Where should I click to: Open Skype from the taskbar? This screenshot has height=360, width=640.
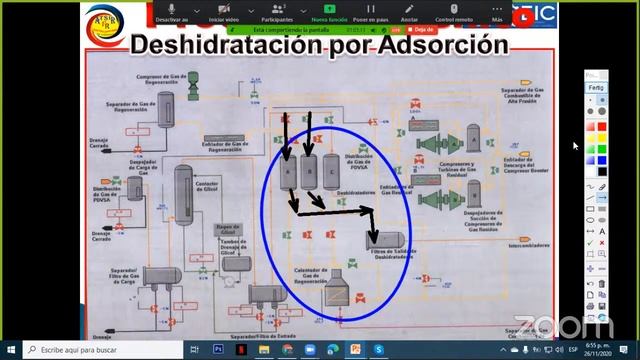[378, 350]
